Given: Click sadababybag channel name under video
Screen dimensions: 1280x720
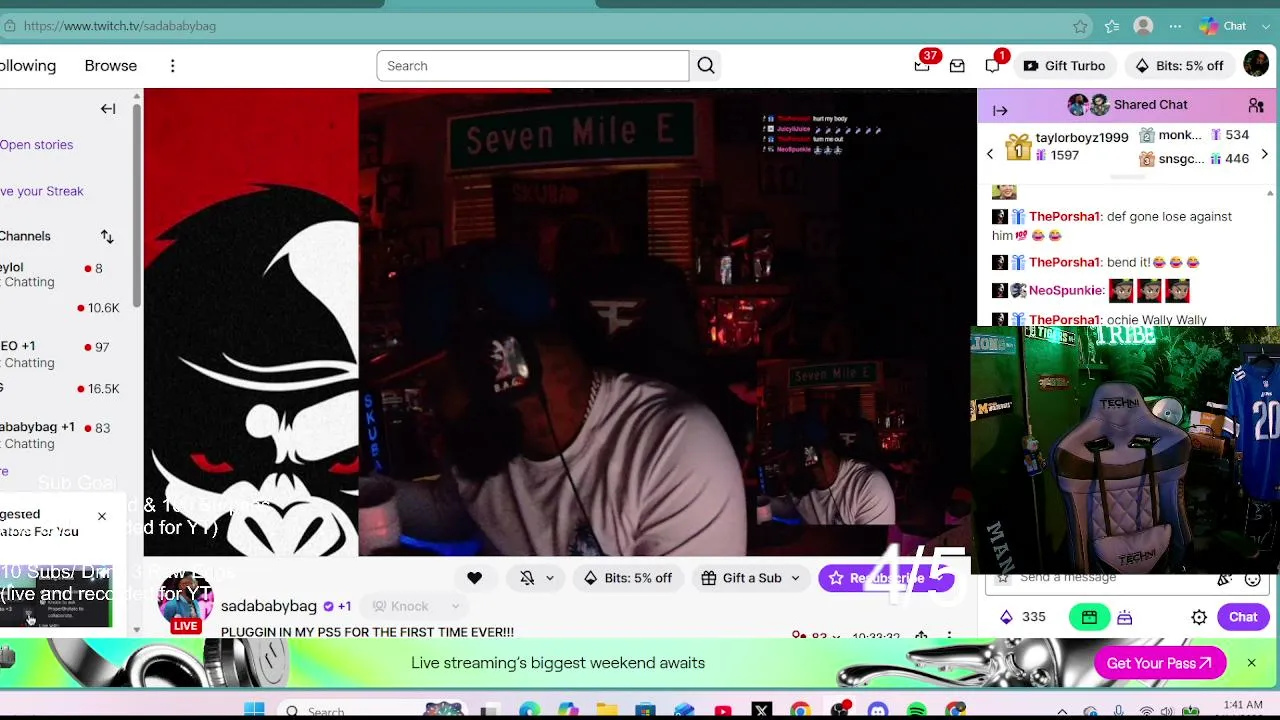Looking at the screenshot, I should tap(268, 606).
